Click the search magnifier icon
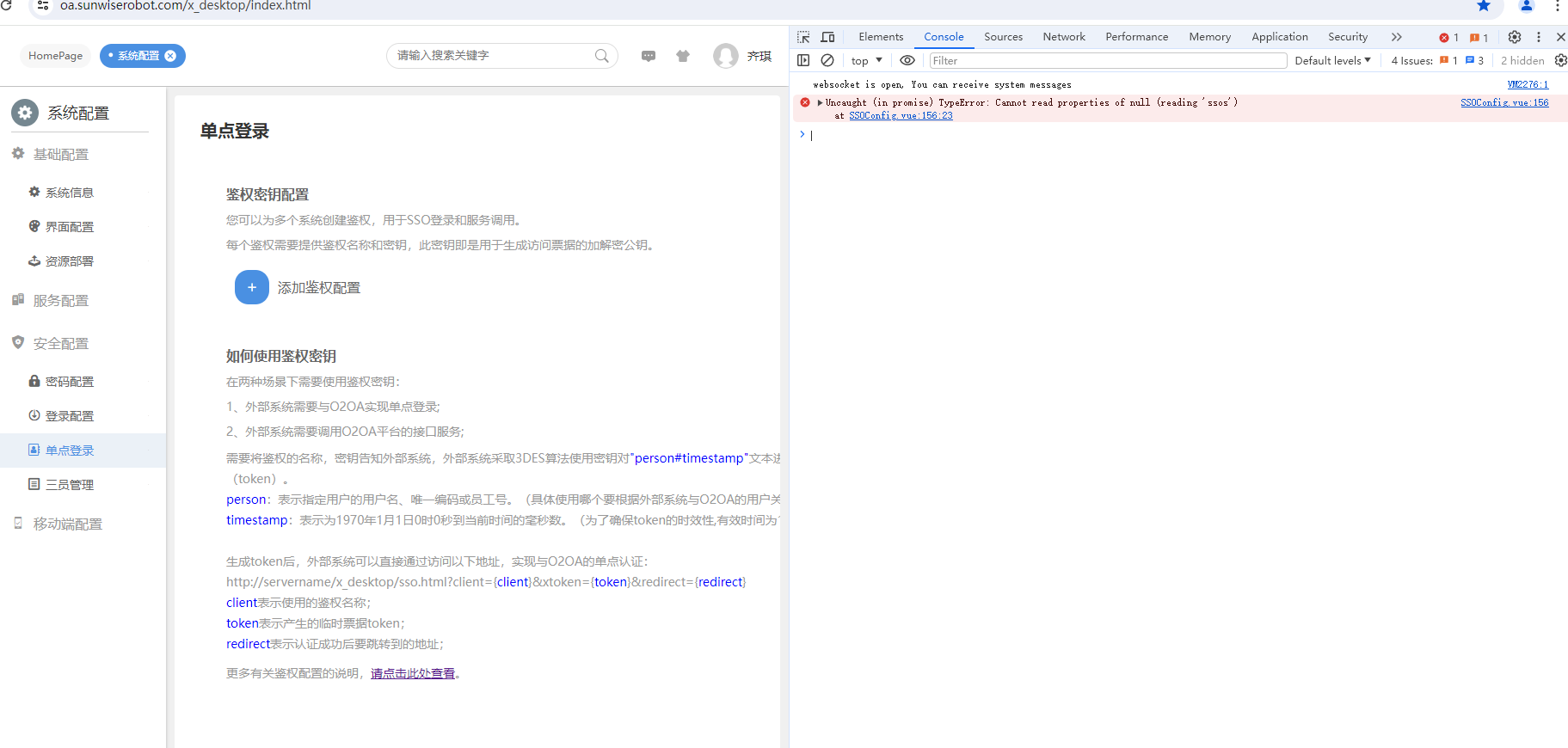Viewport: 1568px width, 748px height. tap(602, 56)
